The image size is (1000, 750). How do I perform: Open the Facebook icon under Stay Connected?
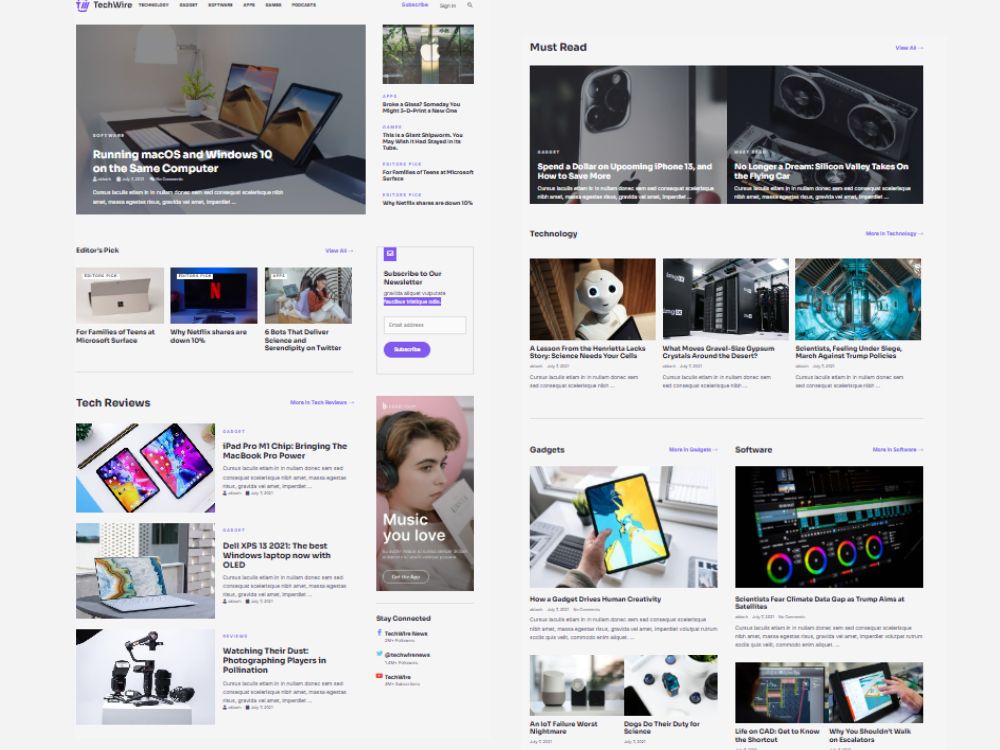[x=379, y=633]
